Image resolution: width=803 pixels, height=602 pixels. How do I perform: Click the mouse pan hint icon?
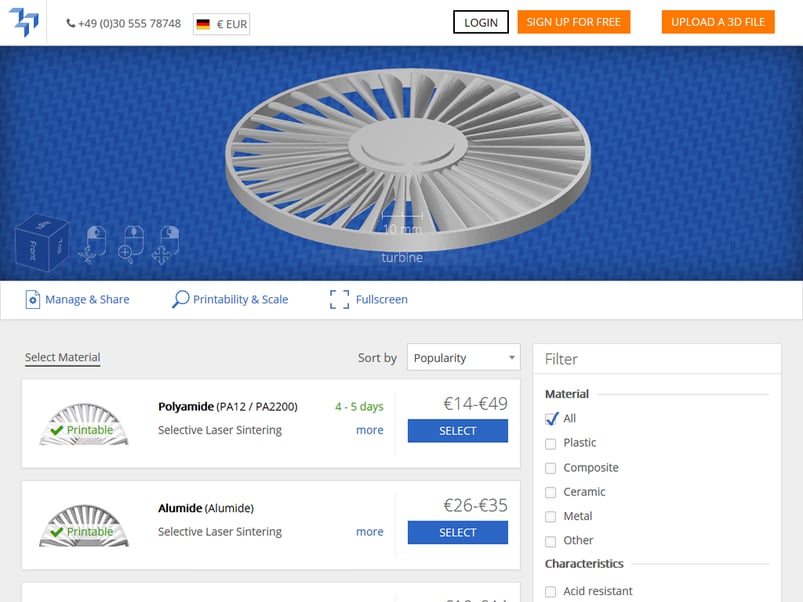click(166, 243)
